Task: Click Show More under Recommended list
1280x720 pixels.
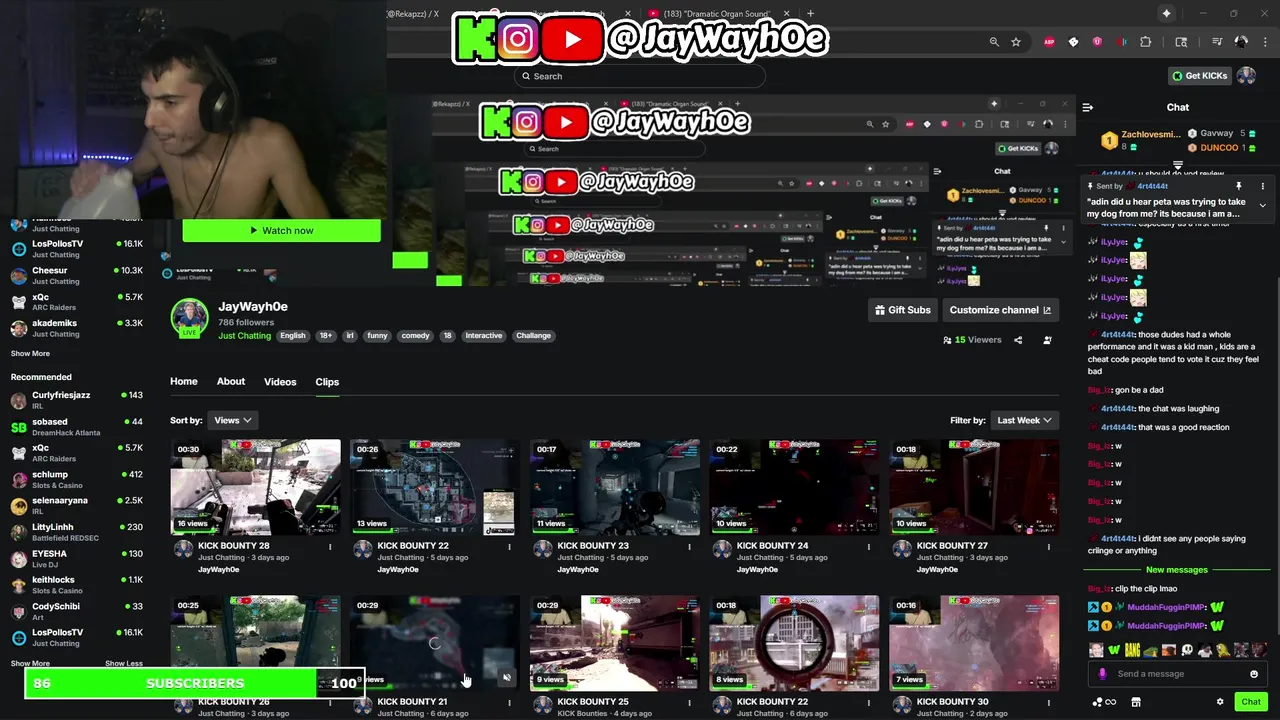Action: click(30, 663)
